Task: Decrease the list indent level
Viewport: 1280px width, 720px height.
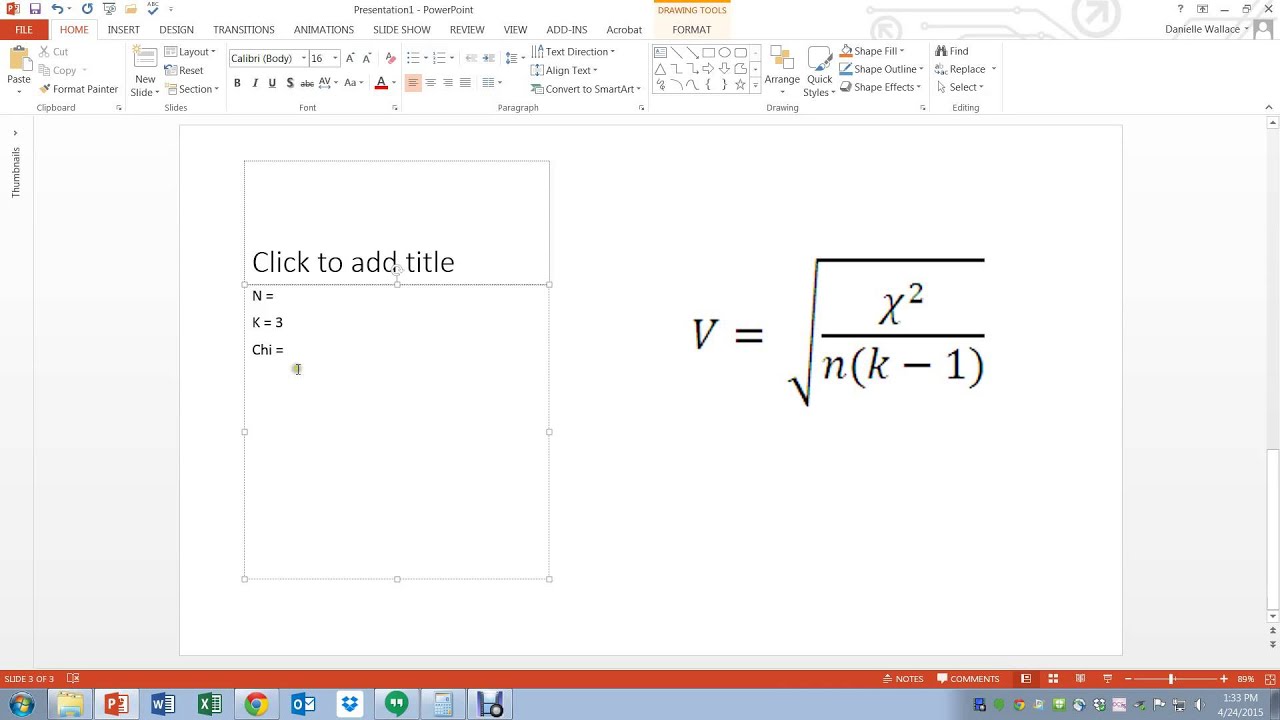Action: [471, 58]
